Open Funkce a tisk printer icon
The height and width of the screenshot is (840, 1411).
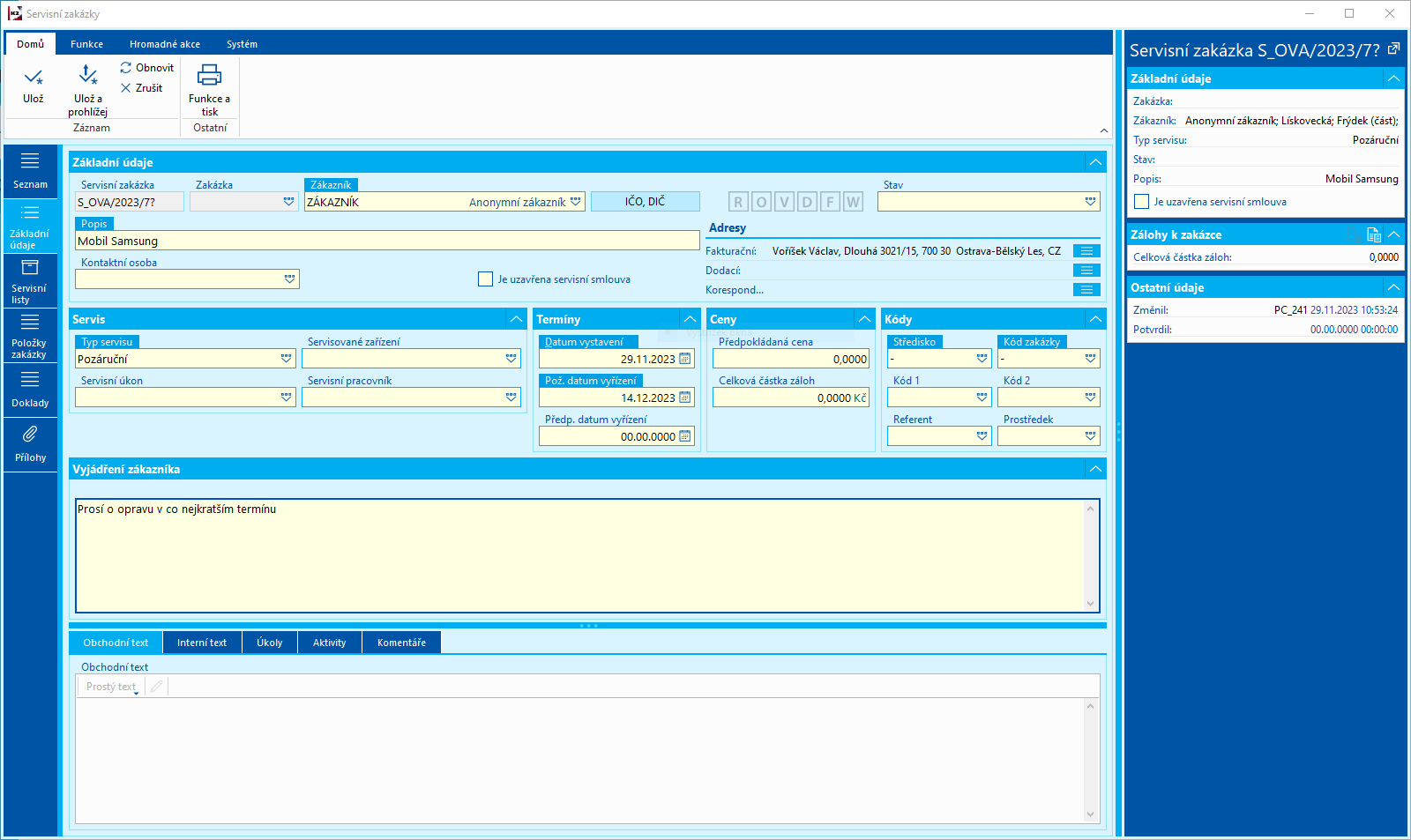[209, 75]
